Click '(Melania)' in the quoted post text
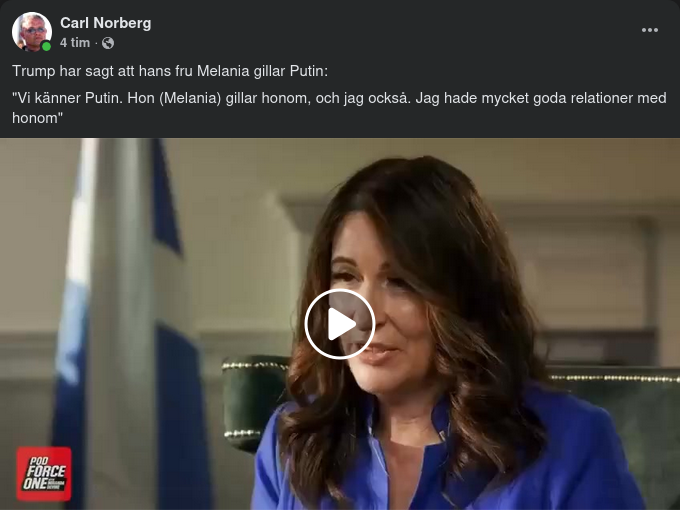Image resolution: width=680 pixels, height=510 pixels. click(x=190, y=98)
